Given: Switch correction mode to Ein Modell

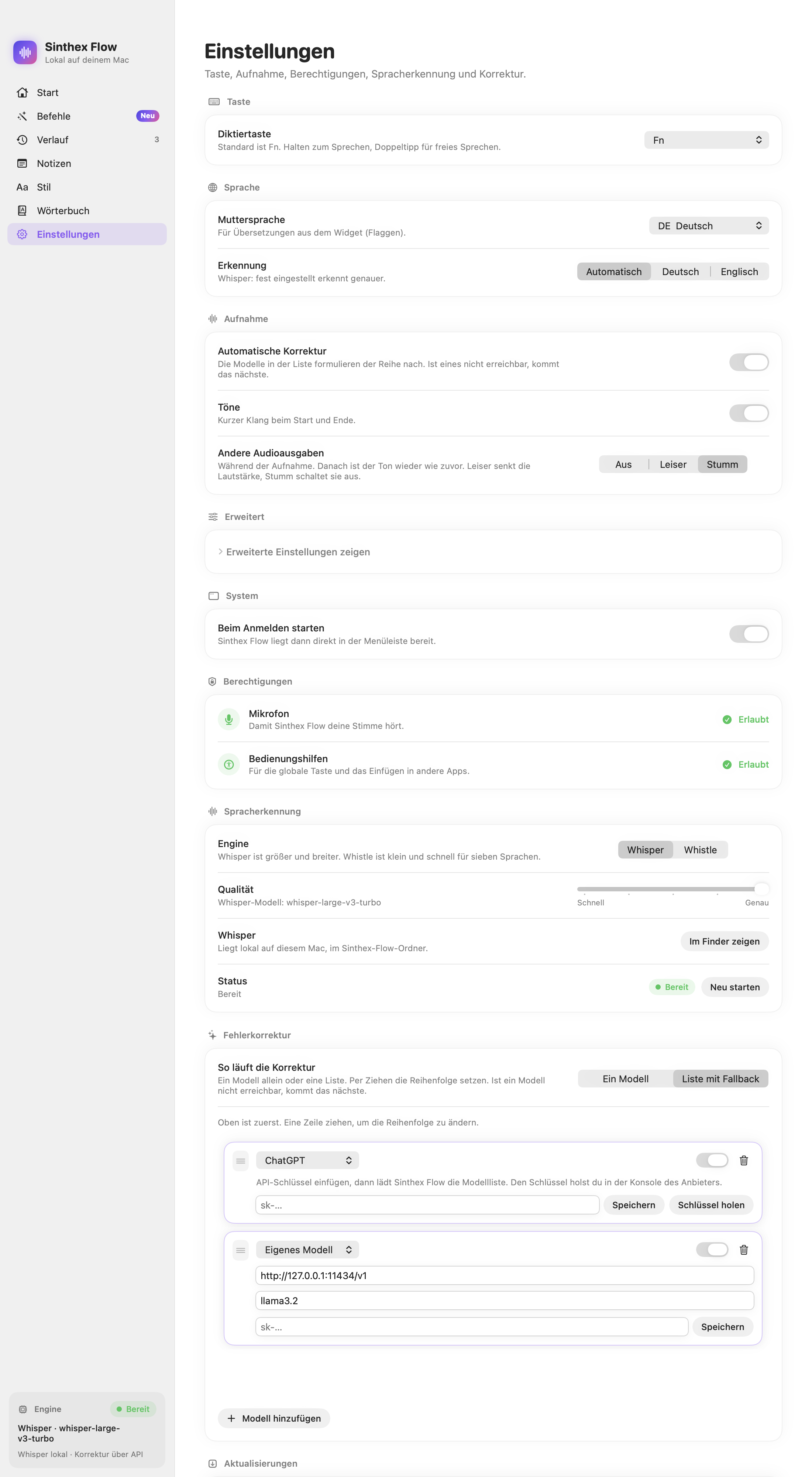Looking at the screenshot, I should click(x=625, y=1079).
